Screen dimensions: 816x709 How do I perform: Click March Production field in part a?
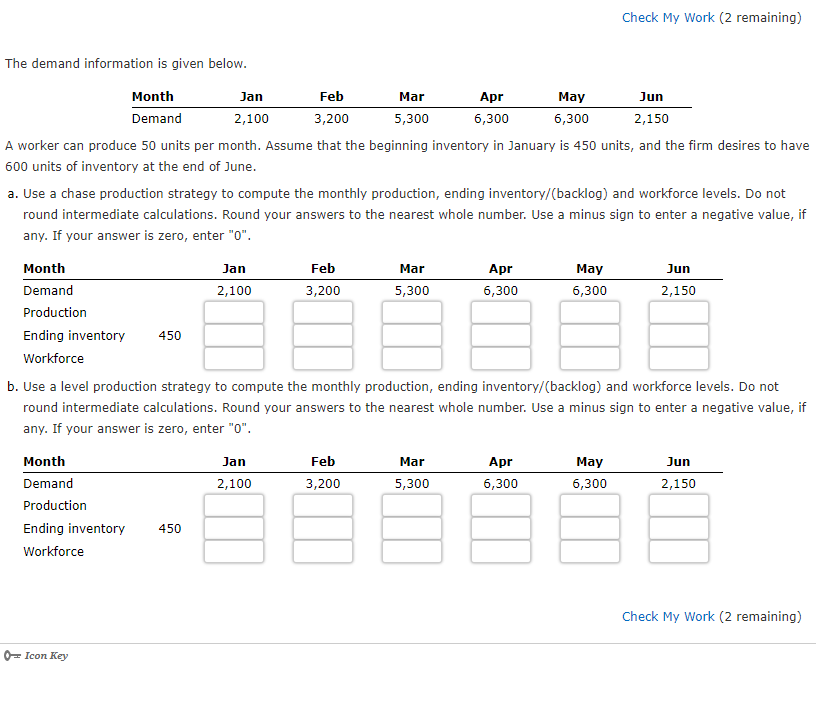tap(411, 312)
